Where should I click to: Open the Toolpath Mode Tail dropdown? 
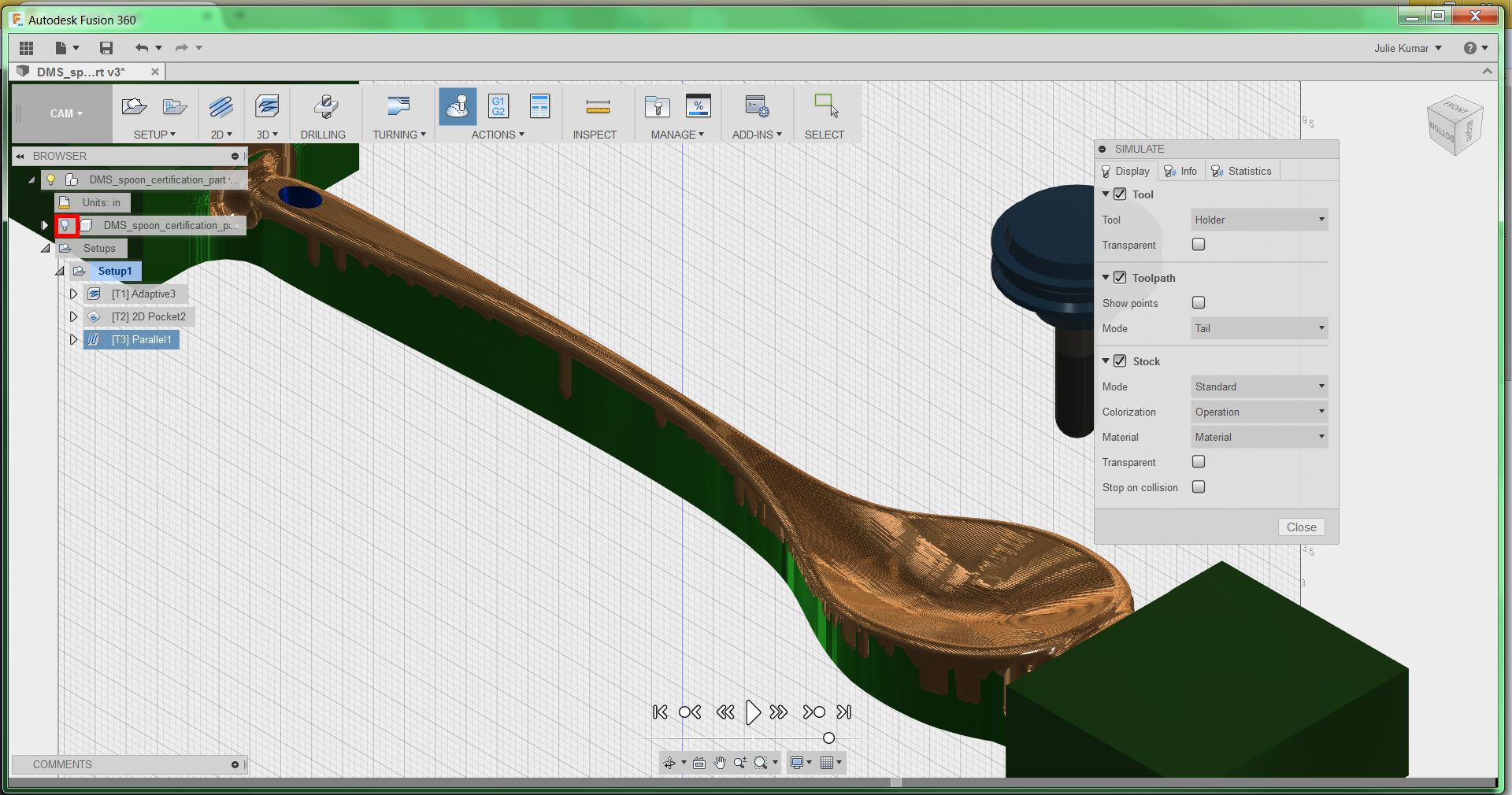coord(1259,328)
